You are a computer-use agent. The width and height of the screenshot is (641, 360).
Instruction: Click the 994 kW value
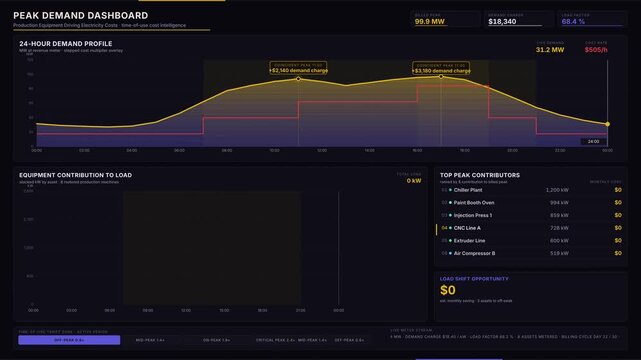coord(559,203)
